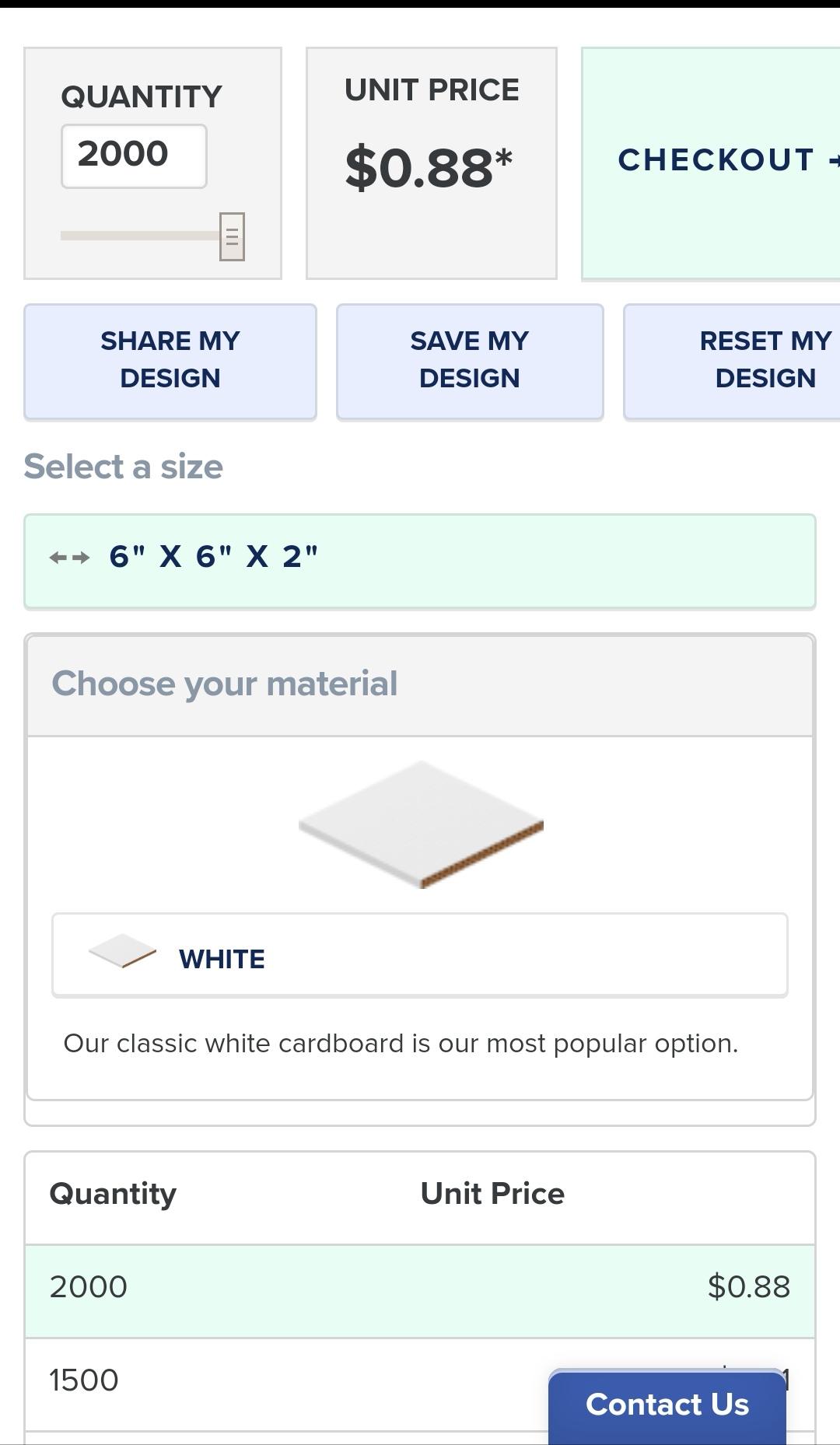840x1445 pixels.
Task: Open the WHITE material dropdown
Action: click(x=420, y=955)
